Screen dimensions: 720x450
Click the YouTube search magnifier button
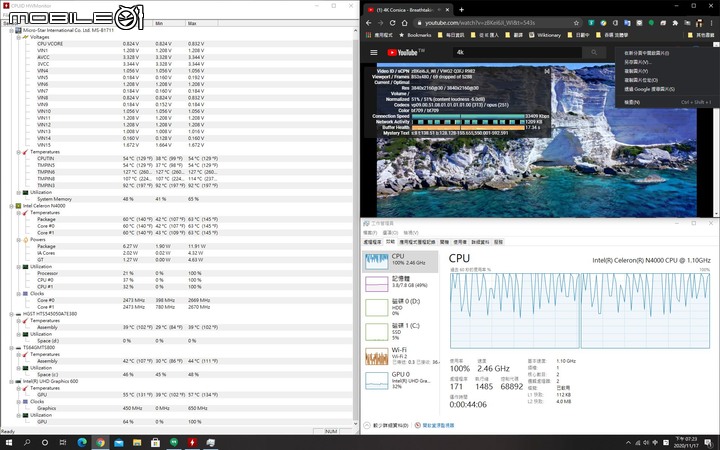click(594, 52)
